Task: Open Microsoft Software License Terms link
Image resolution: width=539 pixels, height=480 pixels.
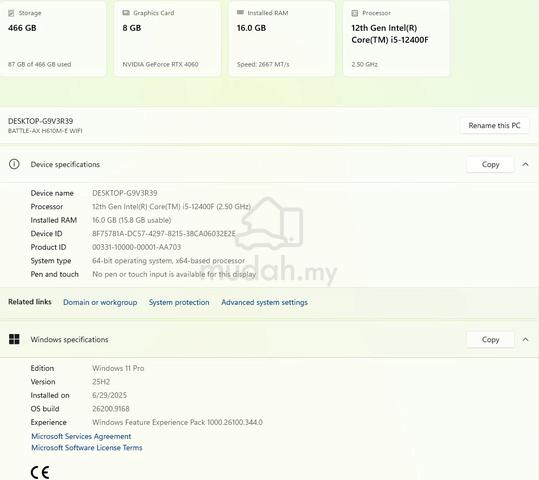Action: click(87, 447)
